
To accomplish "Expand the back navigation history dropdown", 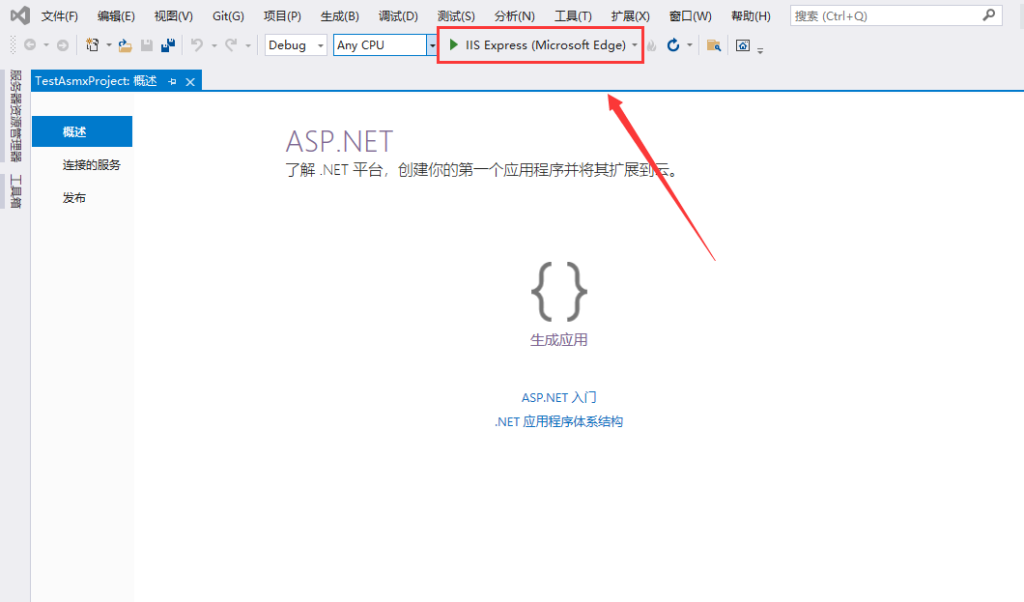I will (x=46, y=45).
